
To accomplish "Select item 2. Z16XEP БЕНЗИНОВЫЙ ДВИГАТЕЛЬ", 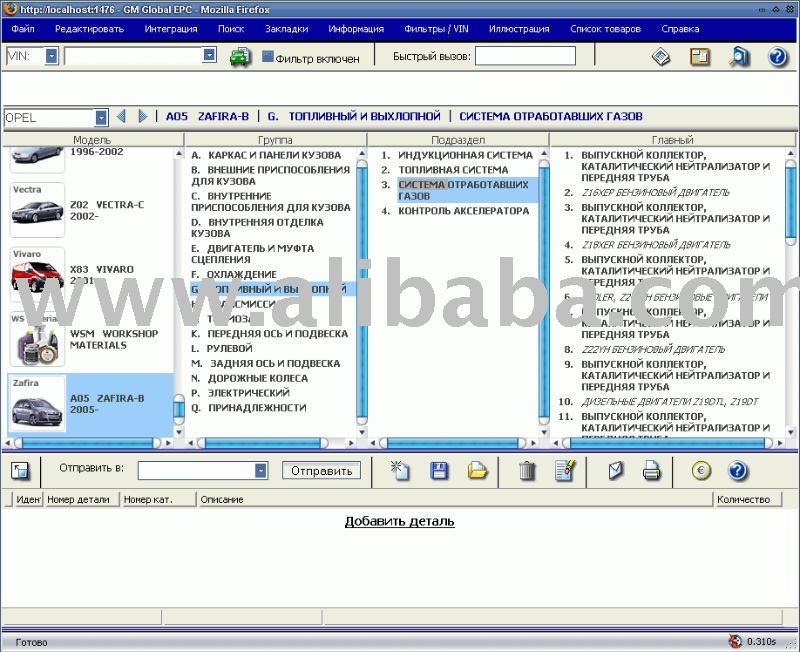I will coord(647,192).
